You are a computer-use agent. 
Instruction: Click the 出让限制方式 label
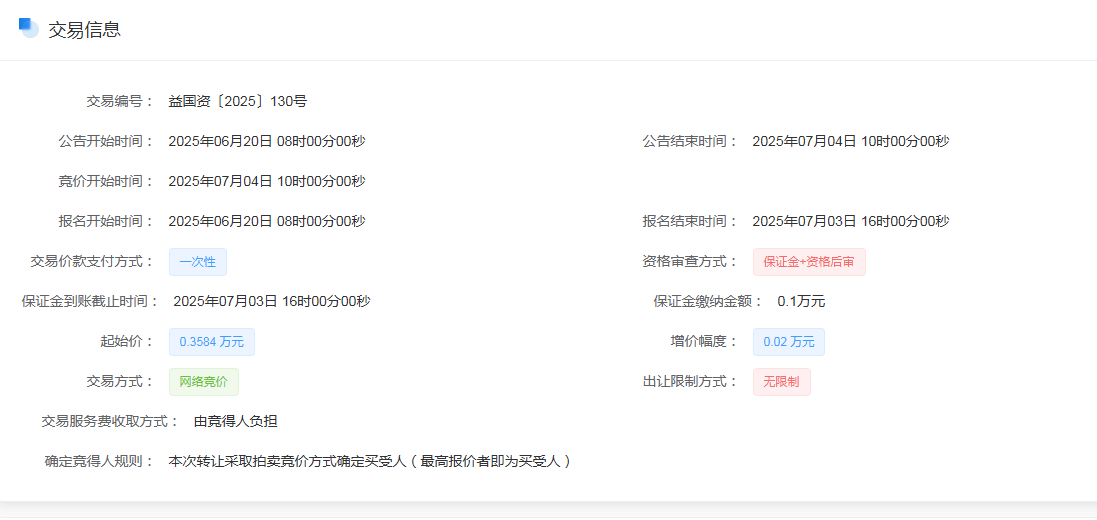(691, 382)
